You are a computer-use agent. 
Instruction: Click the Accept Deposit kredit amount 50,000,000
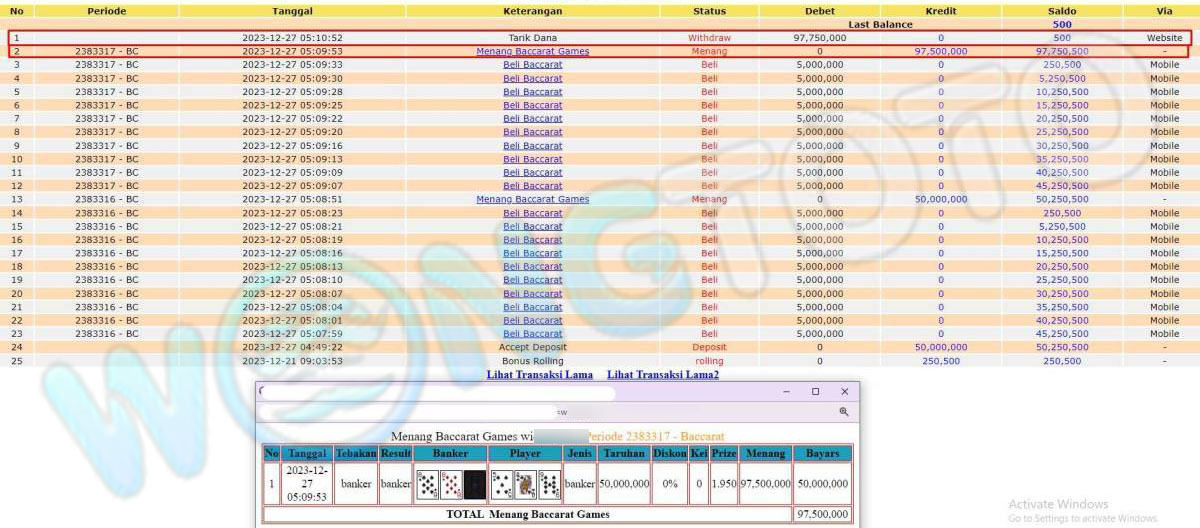coord(940,347)
